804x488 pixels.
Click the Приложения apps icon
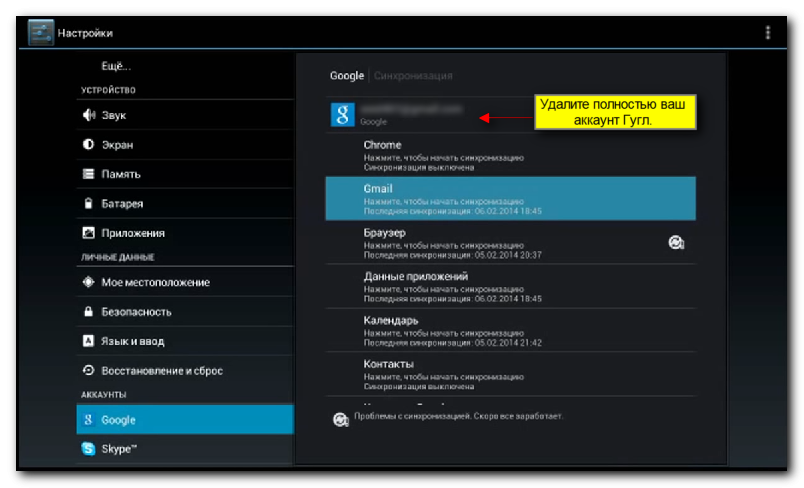point(88,233)
